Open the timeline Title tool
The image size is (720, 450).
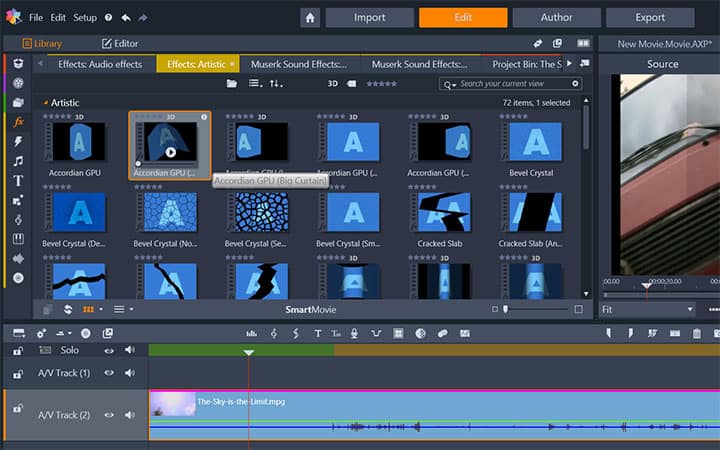(x=317, y=334)
